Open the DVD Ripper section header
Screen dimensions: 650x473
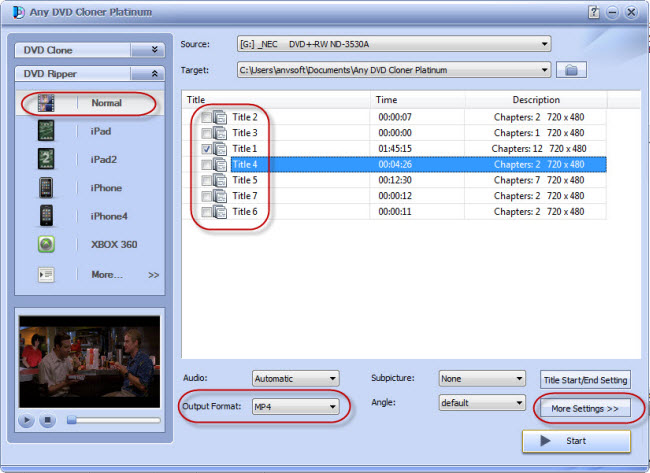click(90, 74)
